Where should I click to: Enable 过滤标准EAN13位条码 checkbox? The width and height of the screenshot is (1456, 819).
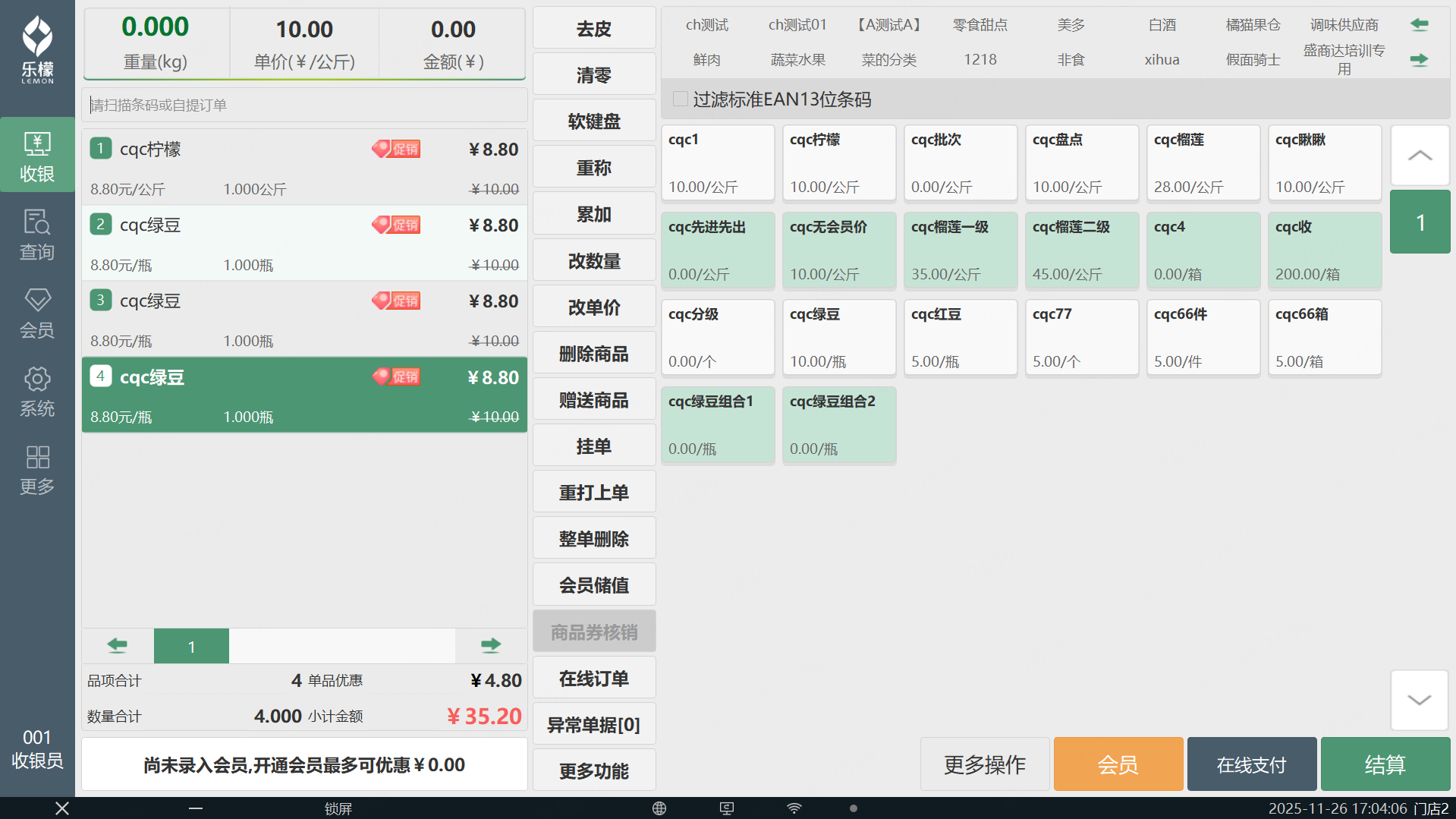coord(681,99)
